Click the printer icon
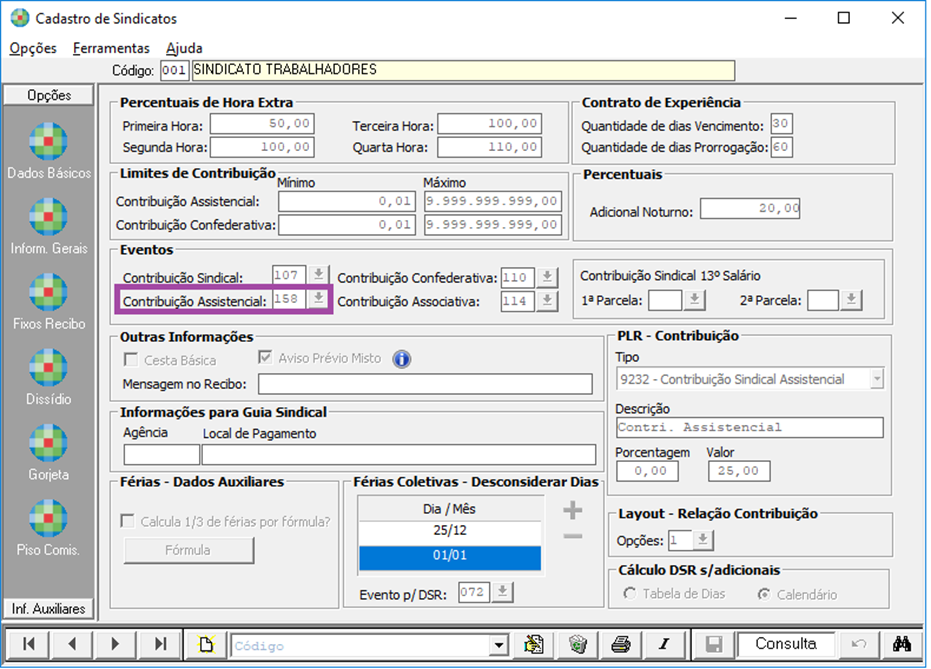931x669 pixels. click(621, 644)
